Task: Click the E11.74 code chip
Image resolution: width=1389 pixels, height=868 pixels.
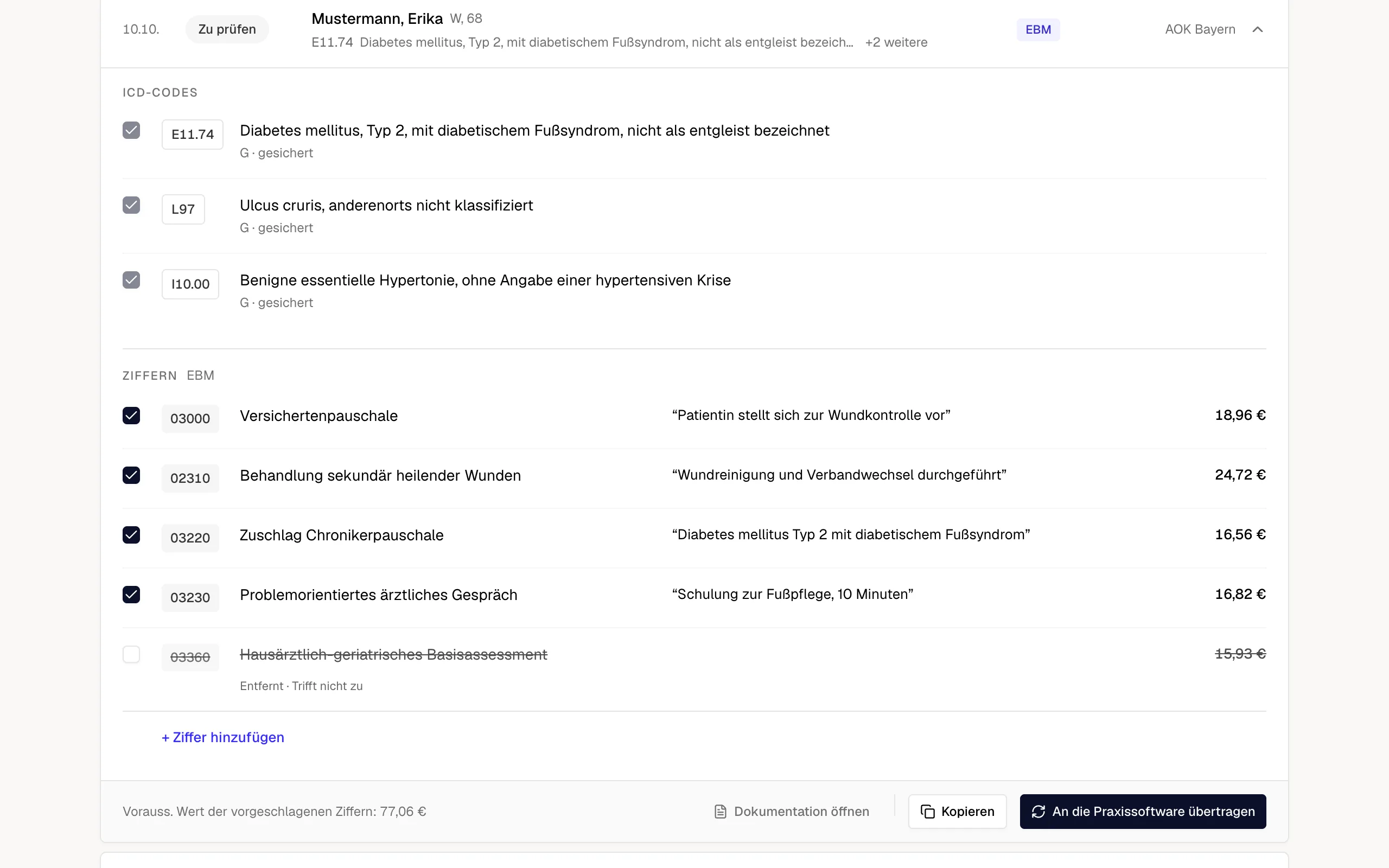Action: pyautogui.click(x=192, y=135)
